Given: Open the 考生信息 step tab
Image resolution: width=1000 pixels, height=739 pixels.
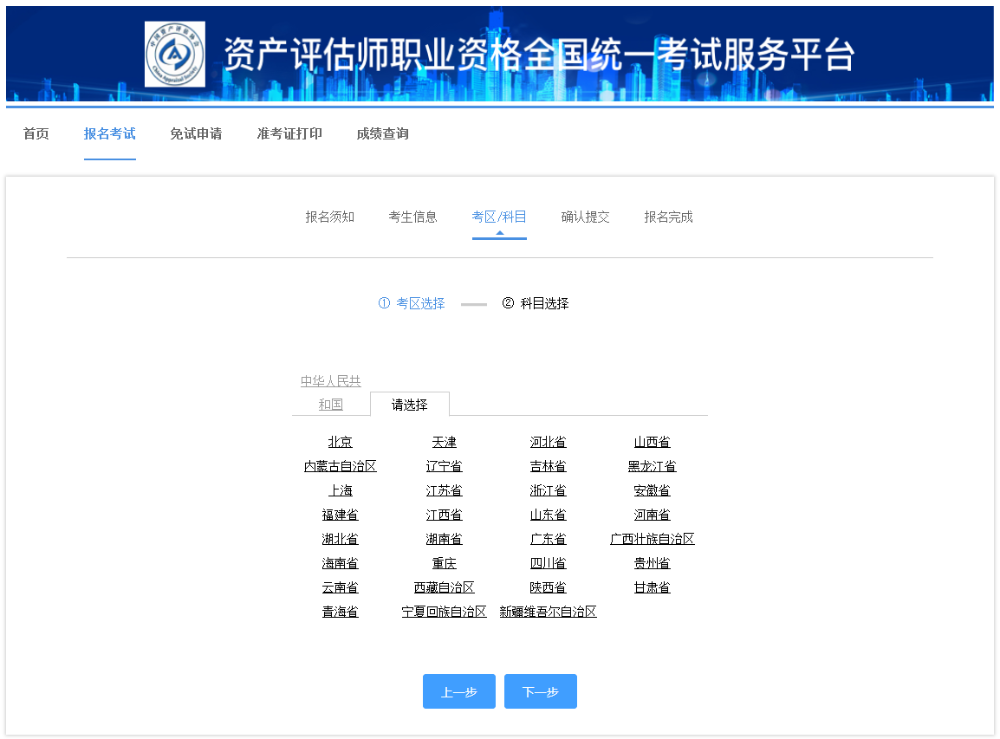Looking at the screenshot, I should coord(413,216).
